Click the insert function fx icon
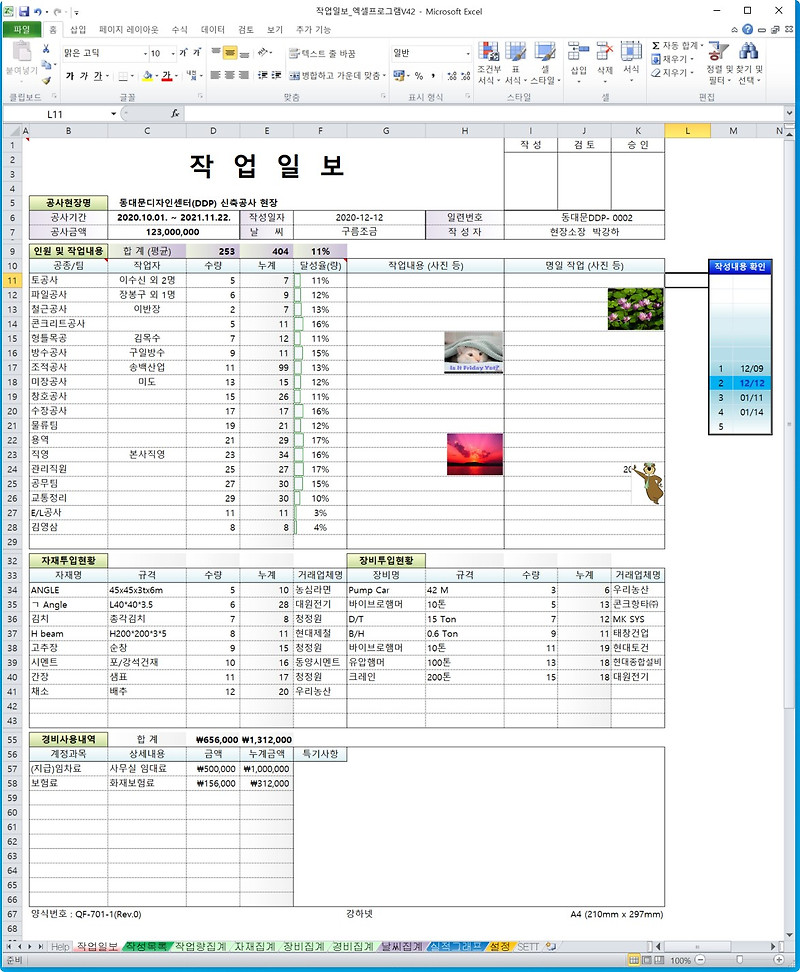 pos(175,113)
